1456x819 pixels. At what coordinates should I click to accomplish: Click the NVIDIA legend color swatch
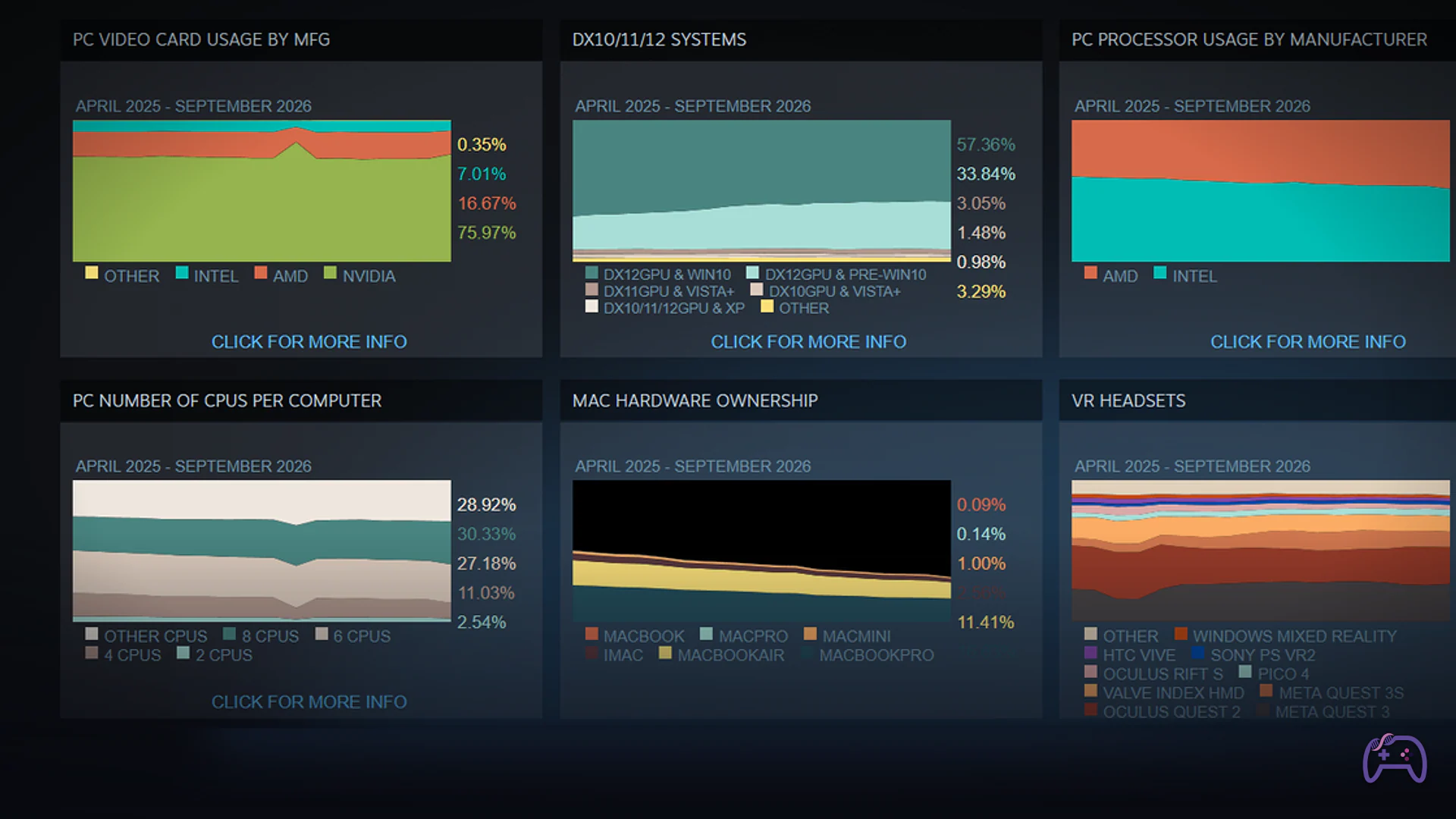pos(330,273)
